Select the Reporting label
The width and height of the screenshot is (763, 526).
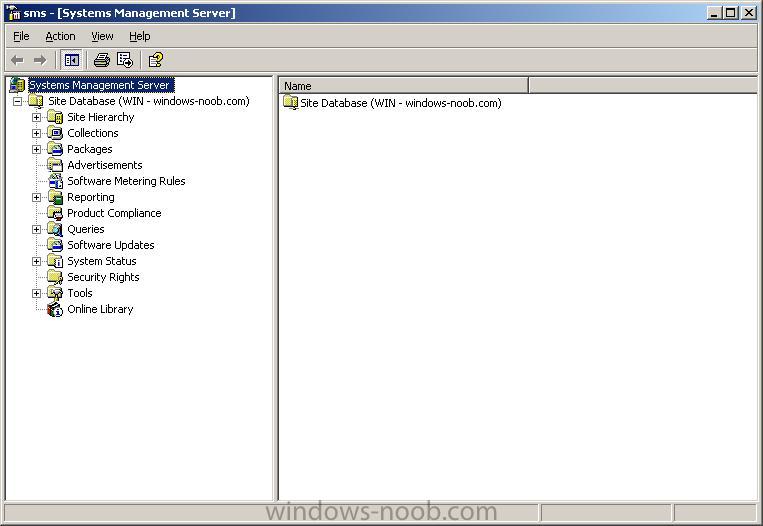click(91, 198)
